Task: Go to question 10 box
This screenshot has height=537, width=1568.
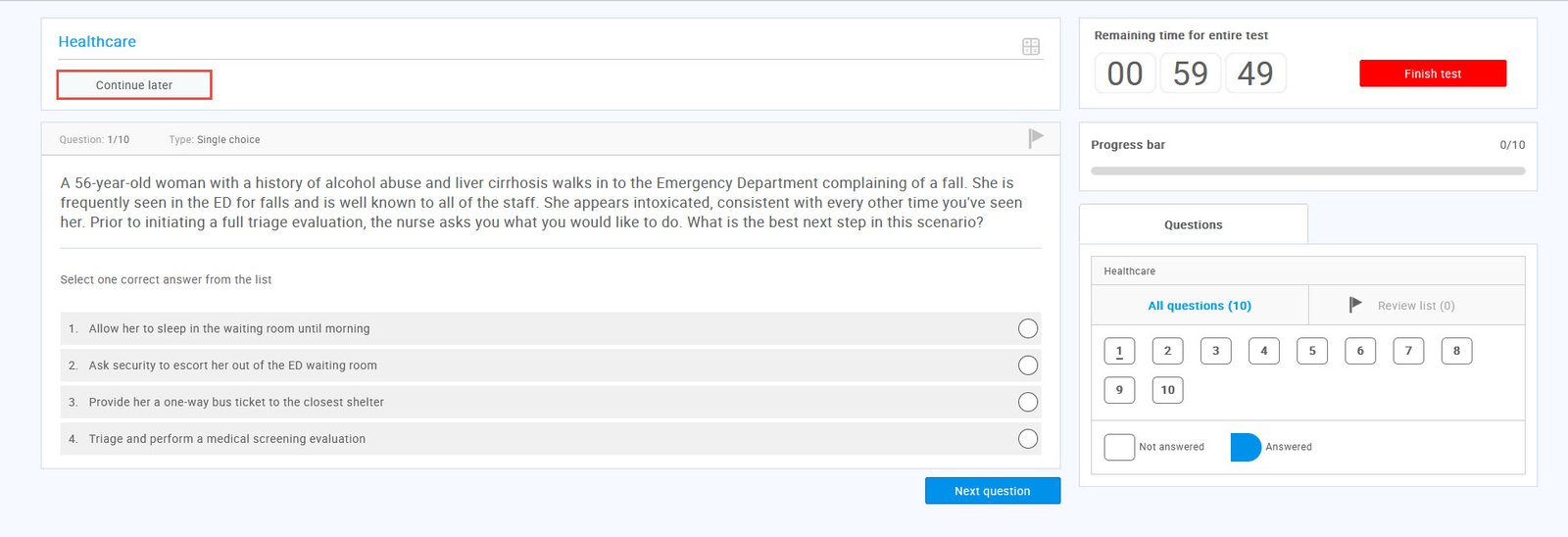Action: pyautogui.click(x=1167, y=390)
